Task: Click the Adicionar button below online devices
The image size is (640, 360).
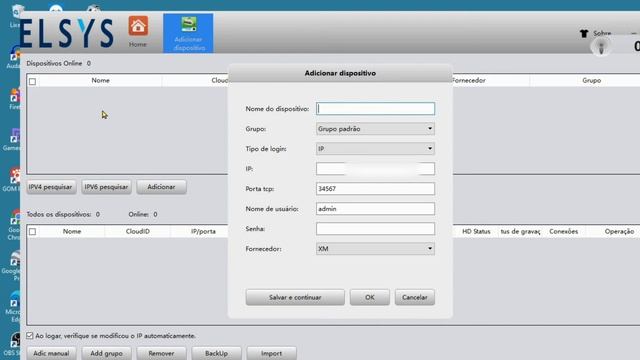Action: 161,187
